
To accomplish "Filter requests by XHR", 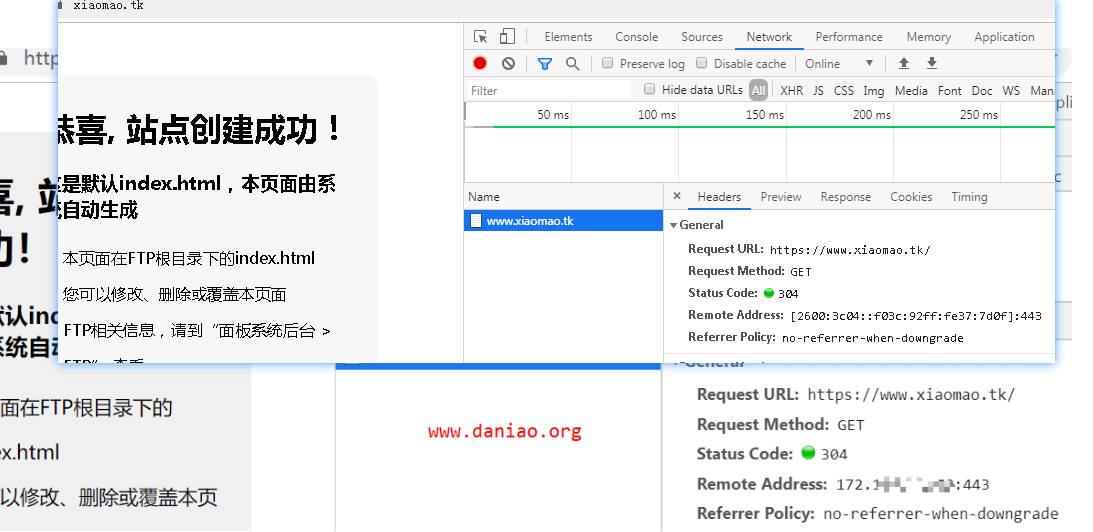I will (x=791, y=91).
